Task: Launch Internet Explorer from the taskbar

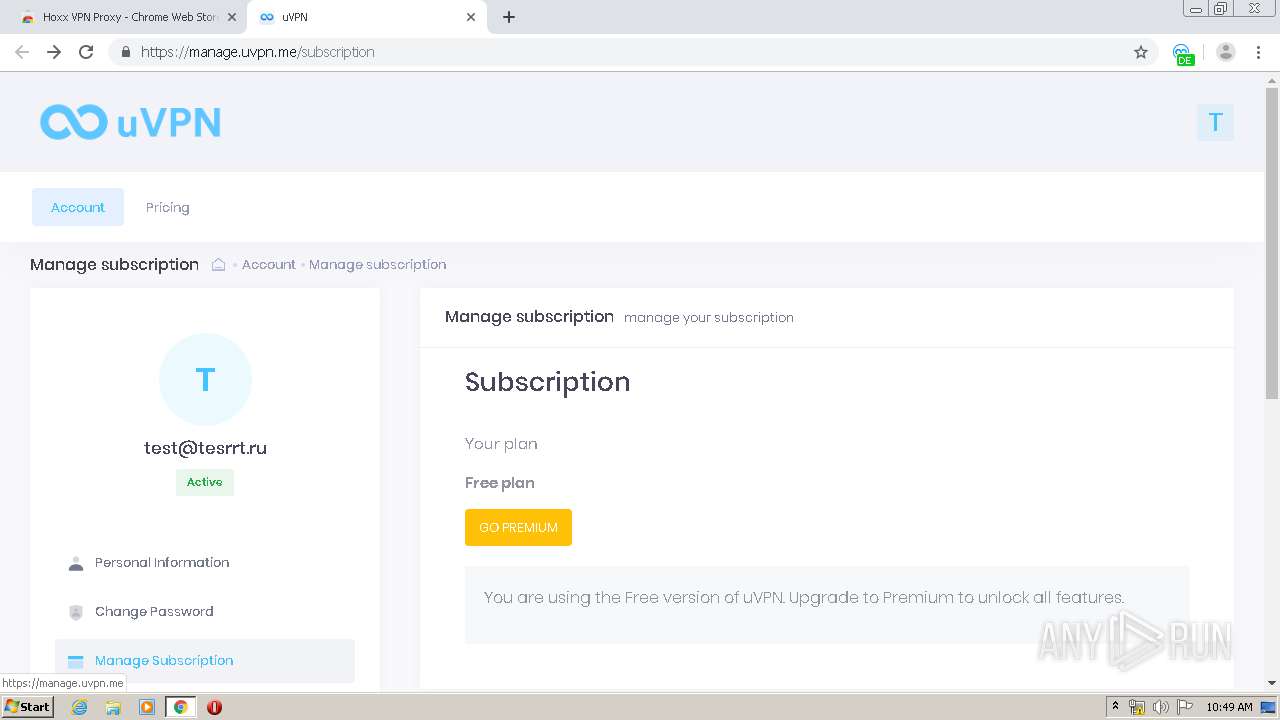Action: [x=79, y=707]
